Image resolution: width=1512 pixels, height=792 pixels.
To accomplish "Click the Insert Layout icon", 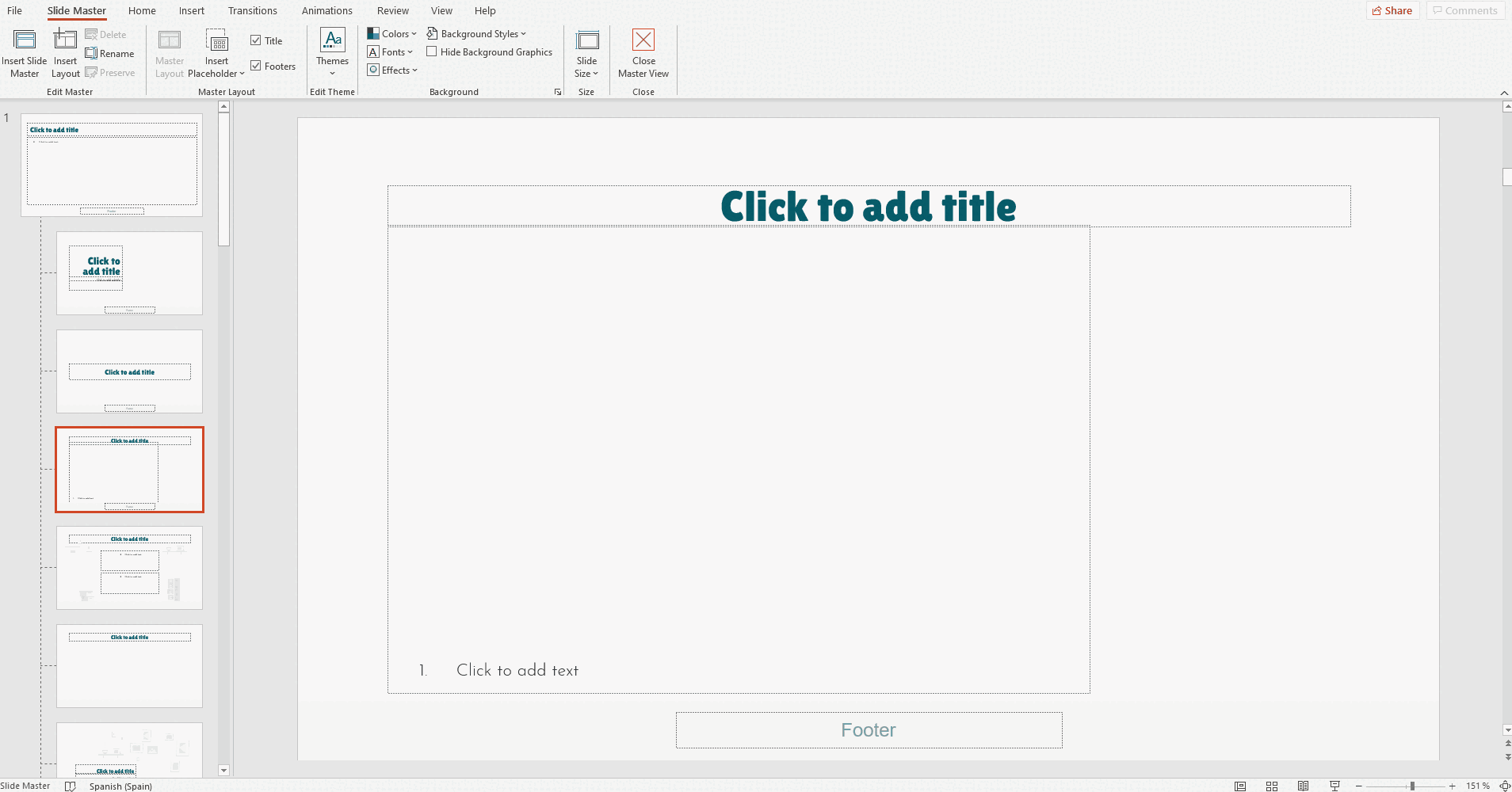I will (65, 40).
